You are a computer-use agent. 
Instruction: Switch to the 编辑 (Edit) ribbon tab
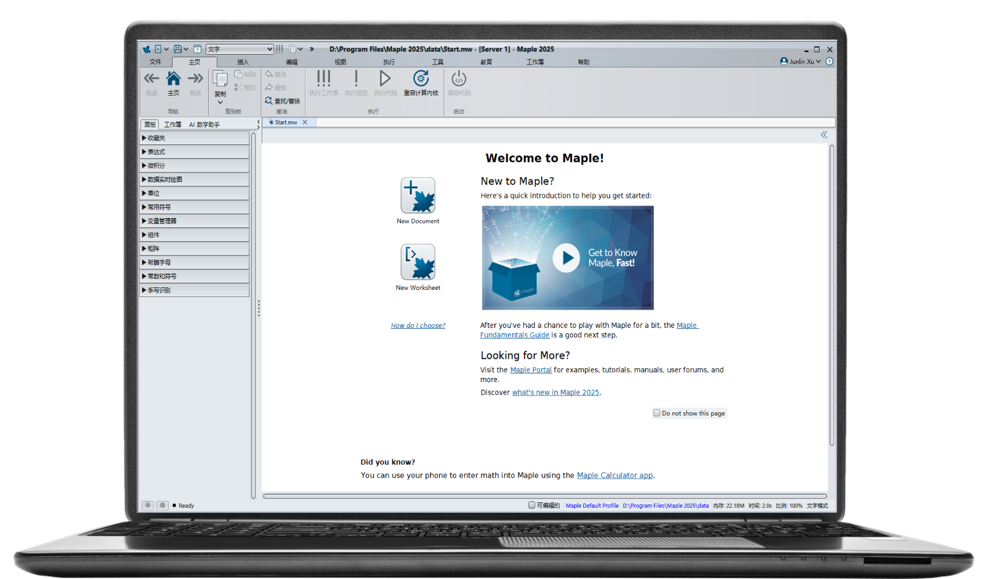[x=292, y=62]
